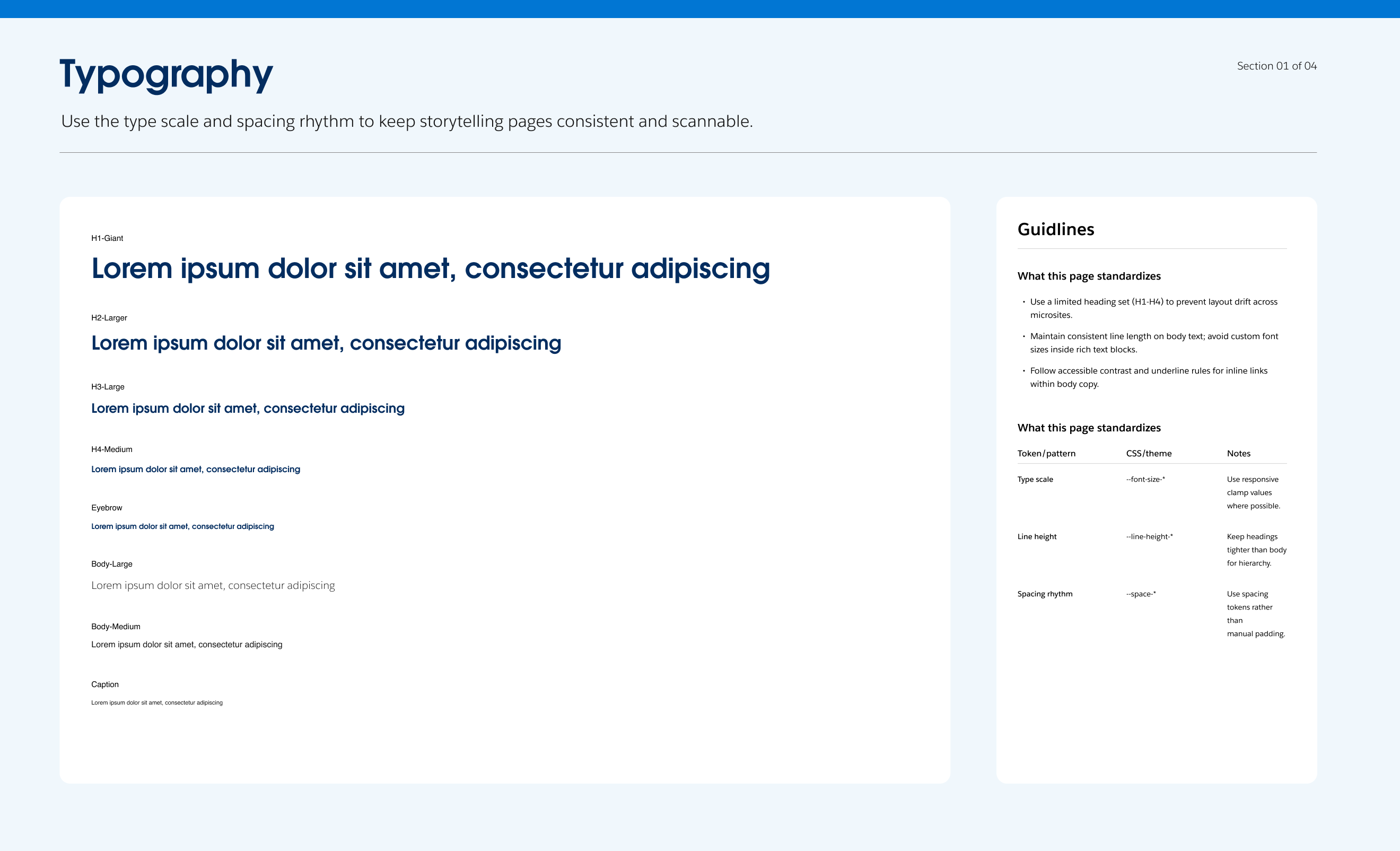The height and width of the screenshot is (851, 1400).
Task: Select the H1-Giant sample heading text
Action: pyautogui.click(x=430, y=268)
